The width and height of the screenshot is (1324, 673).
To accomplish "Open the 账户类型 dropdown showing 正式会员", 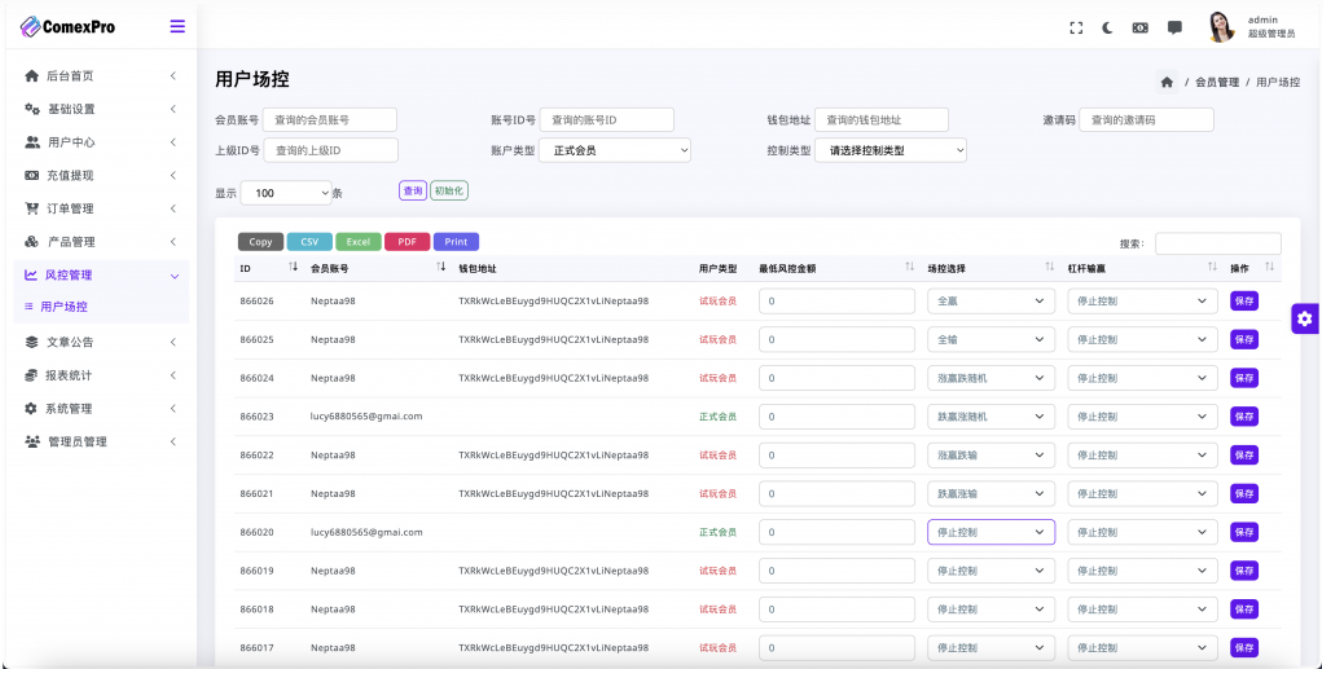I will click(x=616, y=151).
